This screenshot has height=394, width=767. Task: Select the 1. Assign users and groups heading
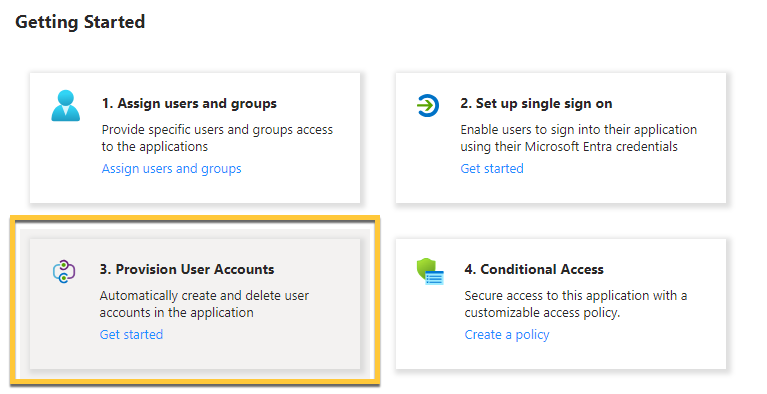(189, 103)
